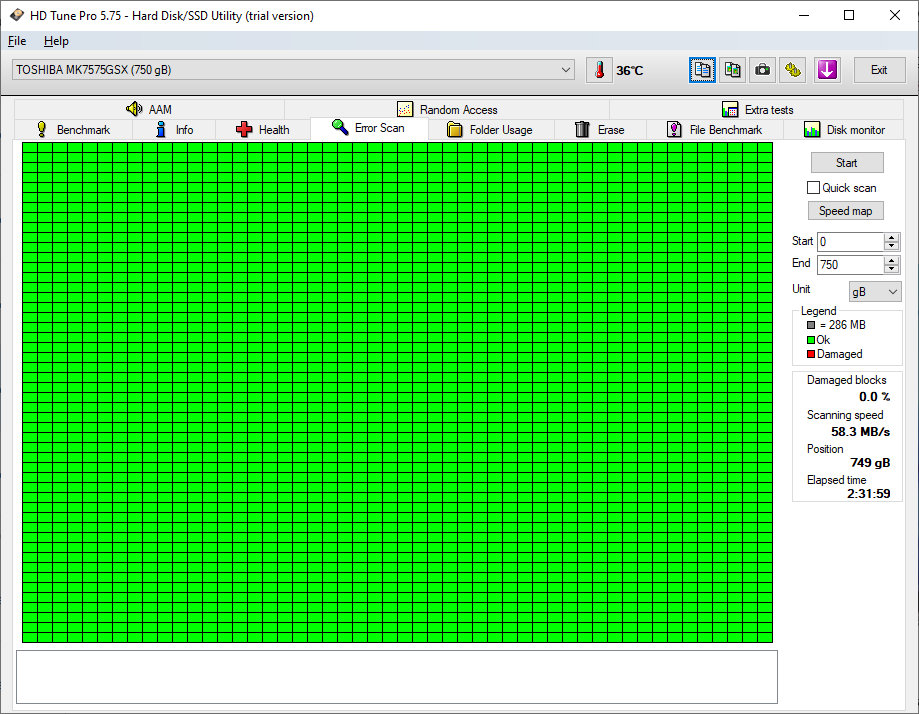The image size is (919, 714).
Task: Click the = 286 MB legend text
Action: pos(843,325)
